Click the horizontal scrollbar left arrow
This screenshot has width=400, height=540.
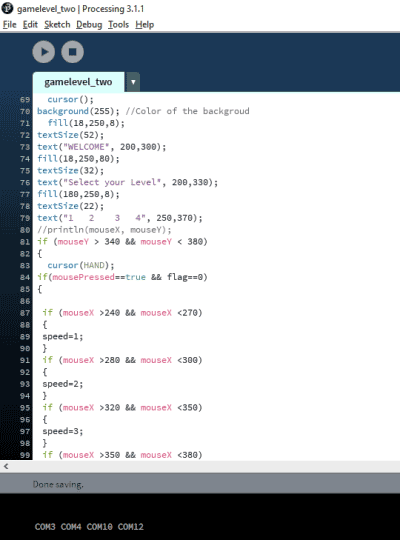(6, 466)
